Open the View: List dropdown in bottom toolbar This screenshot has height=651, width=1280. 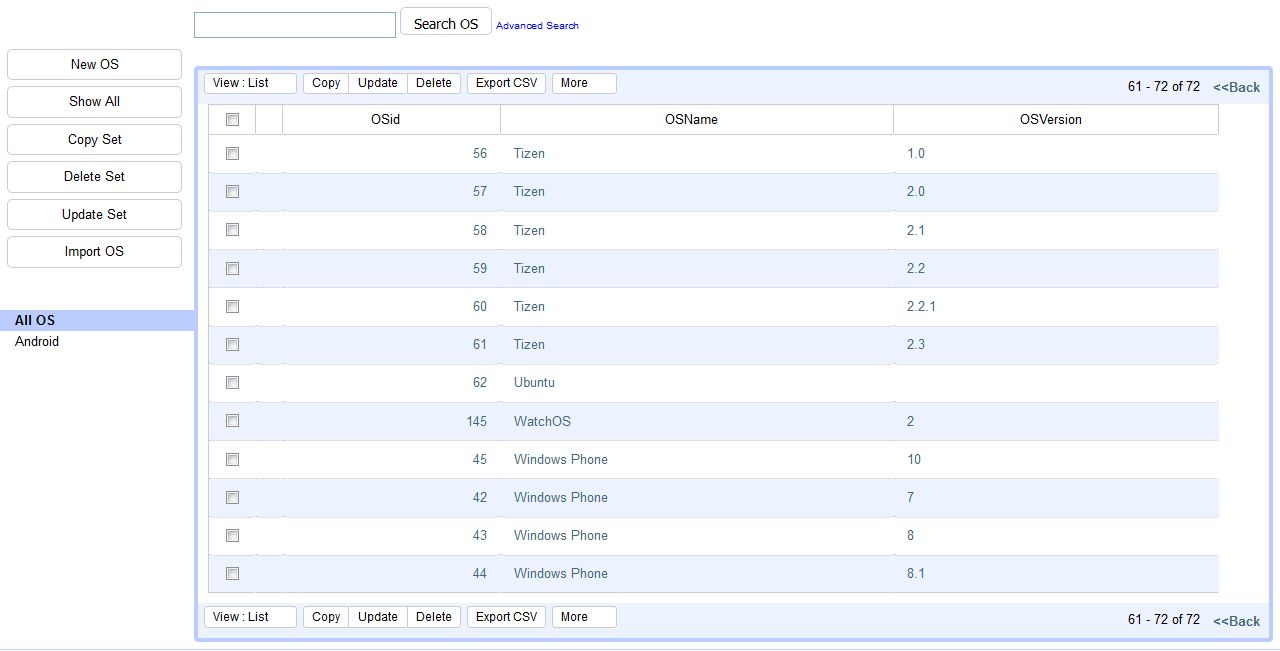pos(250,617)
